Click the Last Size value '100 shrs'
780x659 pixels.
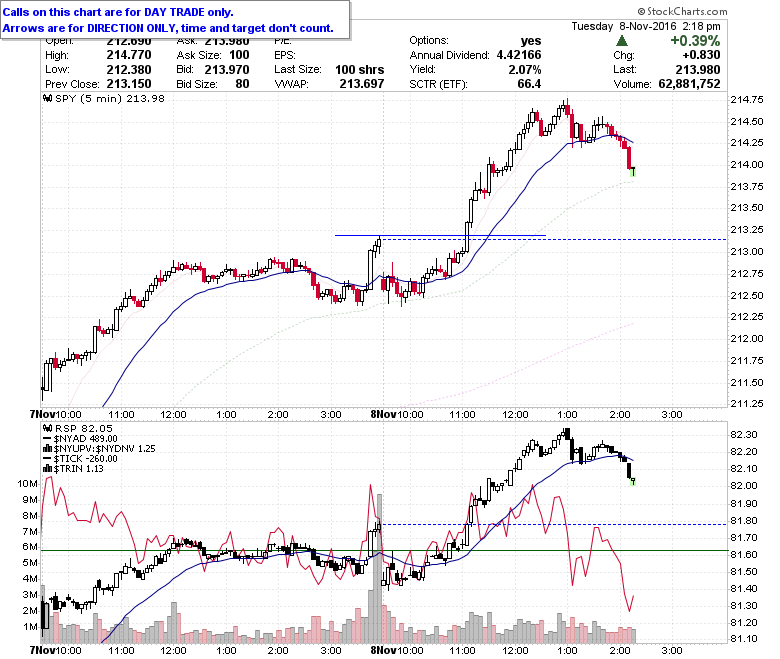point(360,70)
